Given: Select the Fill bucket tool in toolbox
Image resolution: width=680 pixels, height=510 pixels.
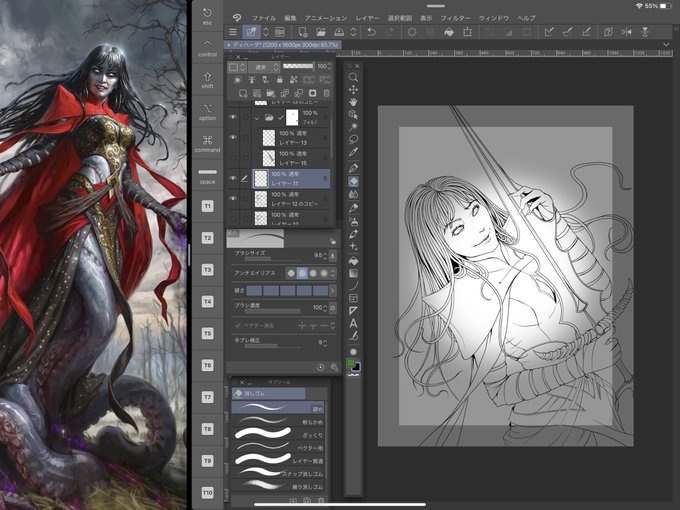Looking at the screenshot, I should tap(353, 261).
